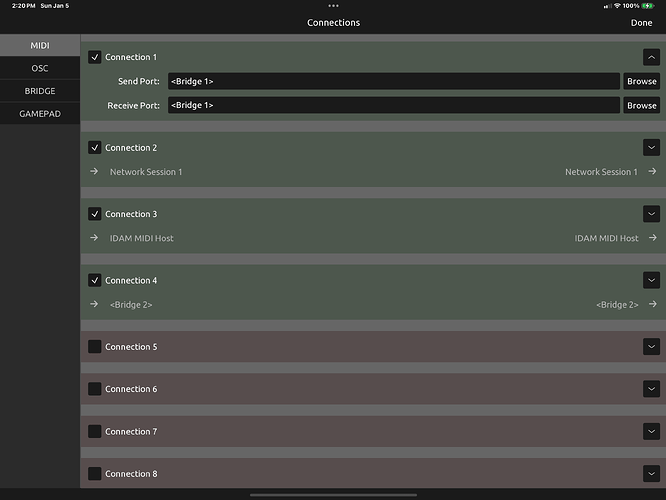Click left arrow icon beside Bridge 2
Screen dimensions: 666x500
[x=94, y=304]
